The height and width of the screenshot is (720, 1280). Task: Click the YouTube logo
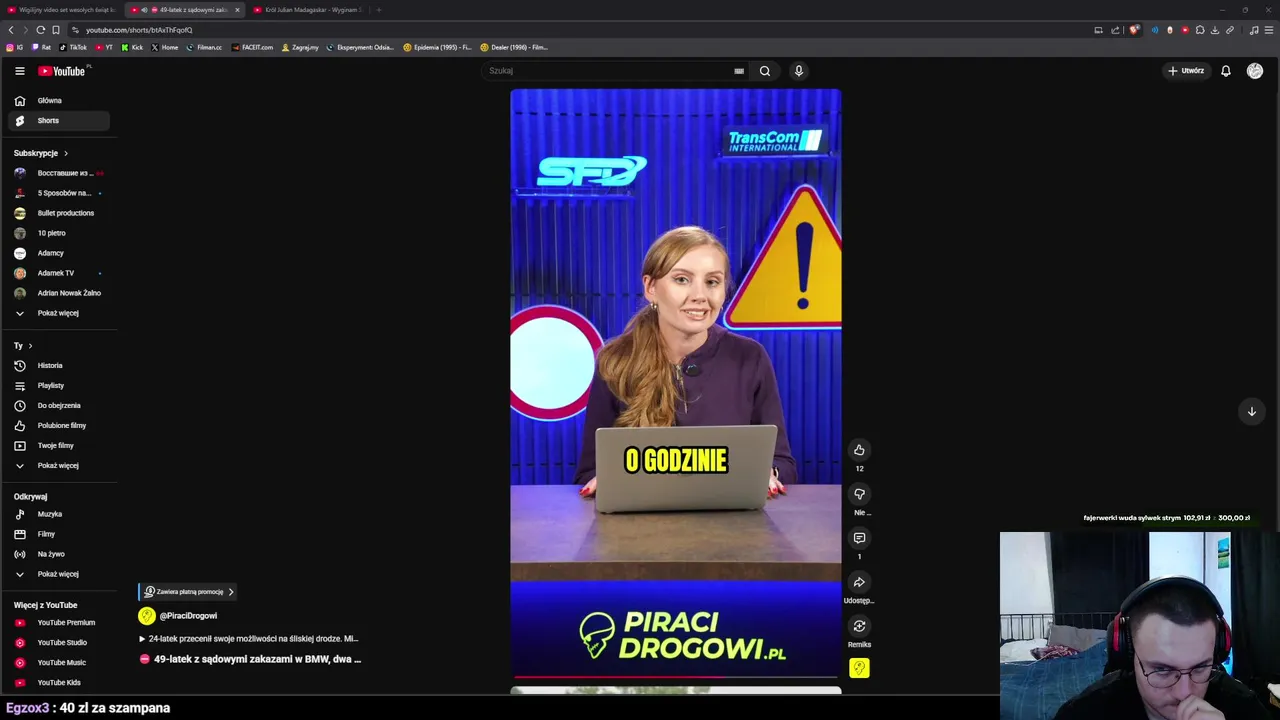point(64,71)
